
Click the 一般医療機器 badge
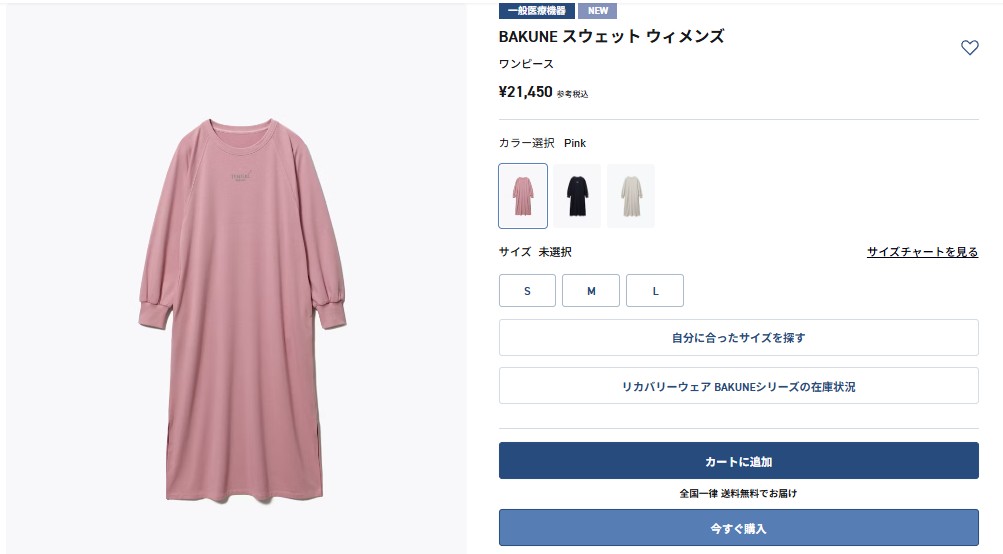536,11
